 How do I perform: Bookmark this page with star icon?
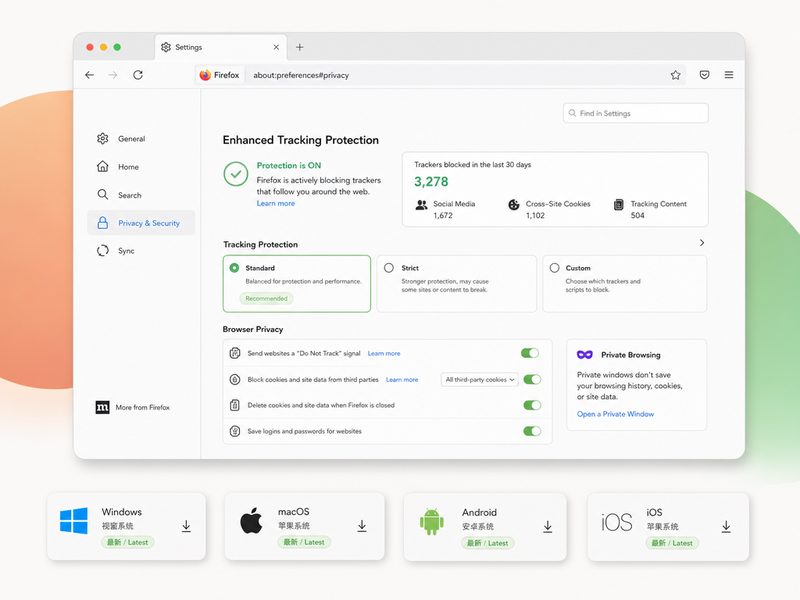pyautogui.click(x=676, y=75)
